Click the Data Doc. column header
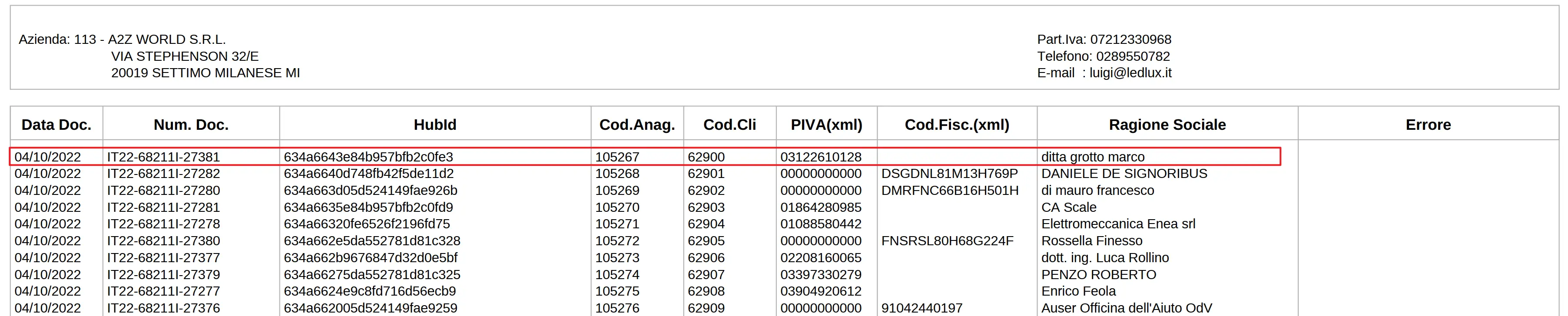Screen dimensions: 1568x316 [x=56, y=125]
